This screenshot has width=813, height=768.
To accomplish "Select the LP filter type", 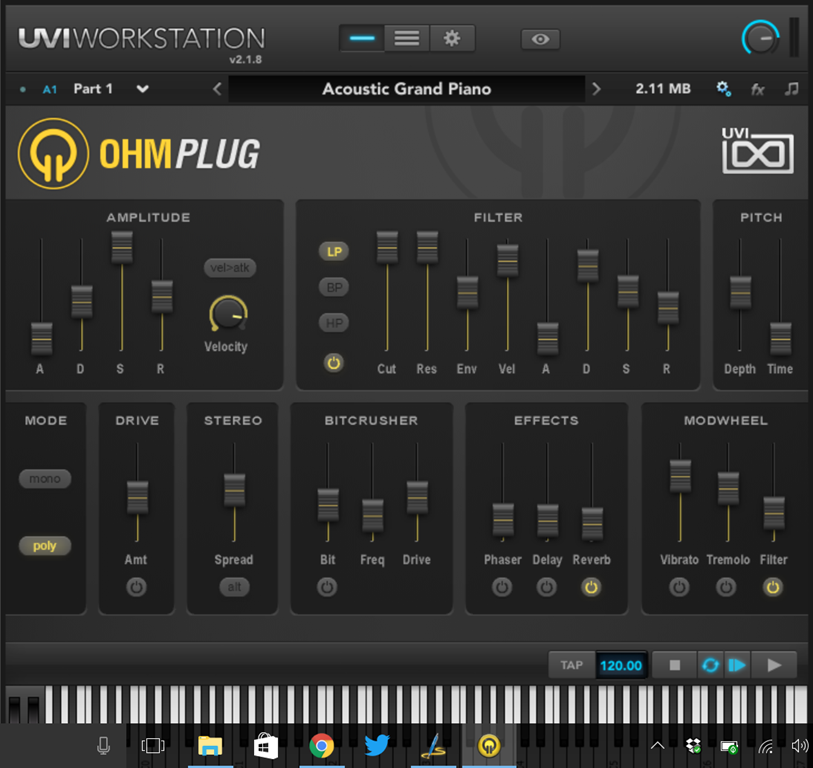I will point(334,252).
